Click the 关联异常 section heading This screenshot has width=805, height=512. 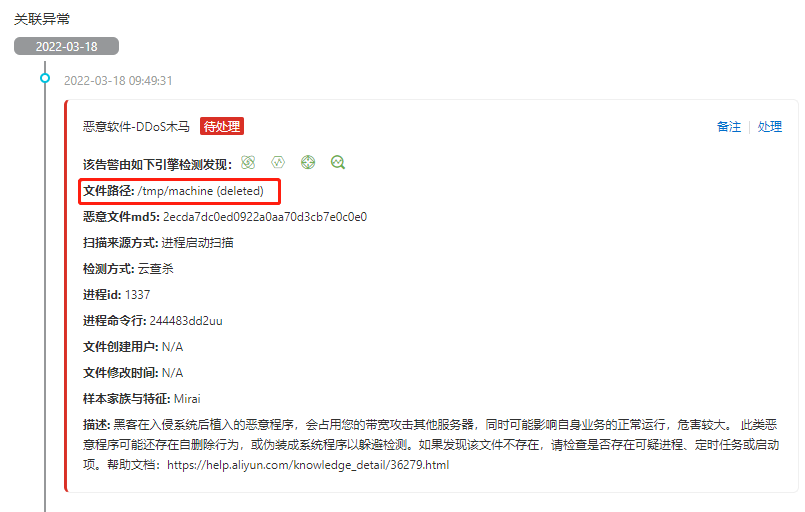[42, 19]
